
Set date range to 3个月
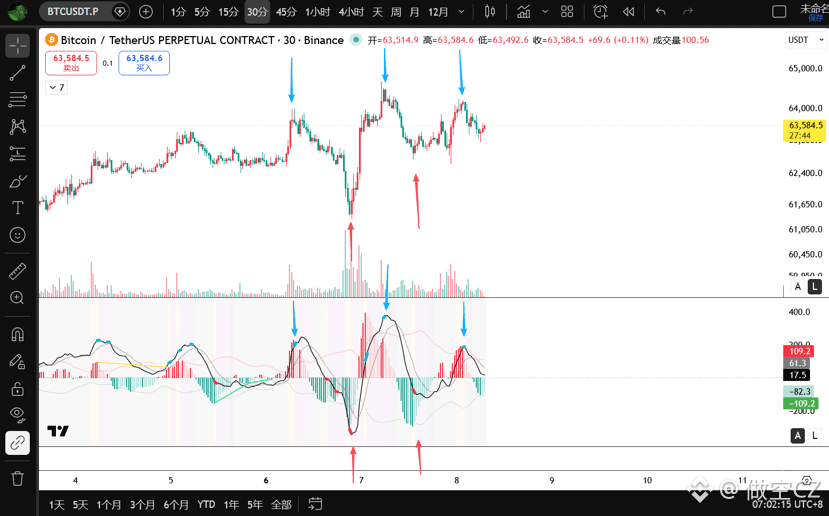coord(142,504)
